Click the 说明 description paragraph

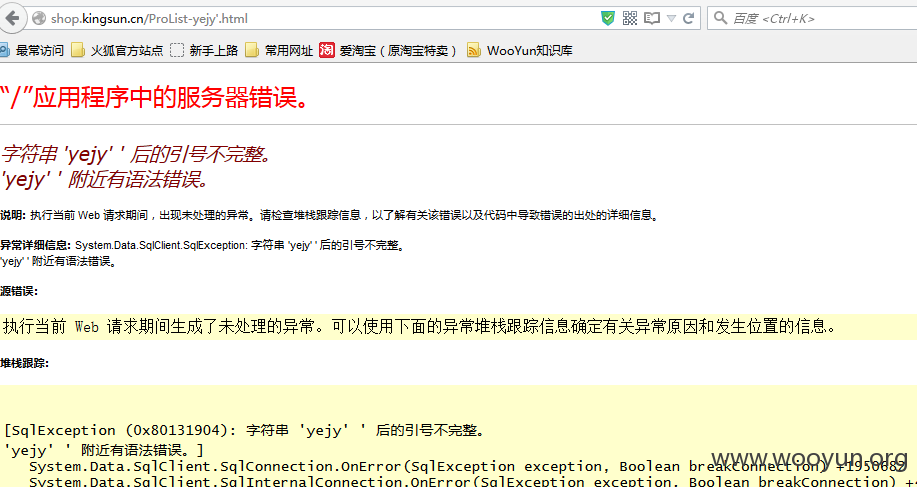tap(330, 215)
